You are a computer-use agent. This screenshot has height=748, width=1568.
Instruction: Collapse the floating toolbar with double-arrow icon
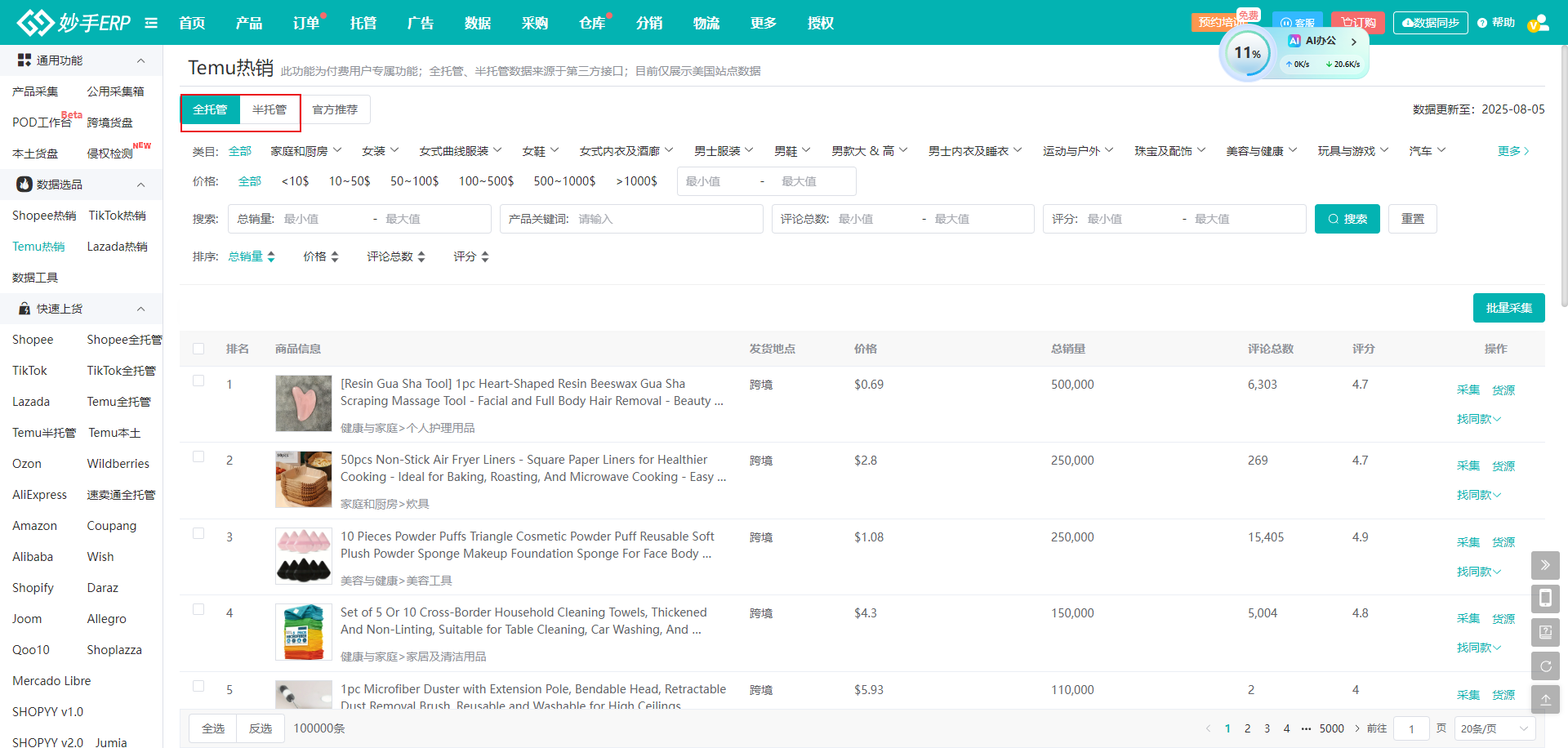1545,565
